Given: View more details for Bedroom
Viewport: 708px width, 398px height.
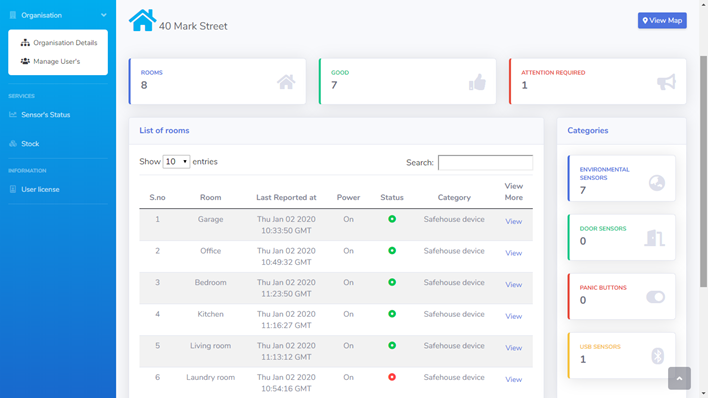Looking at the screenshot, I should (x=513, y=285).
